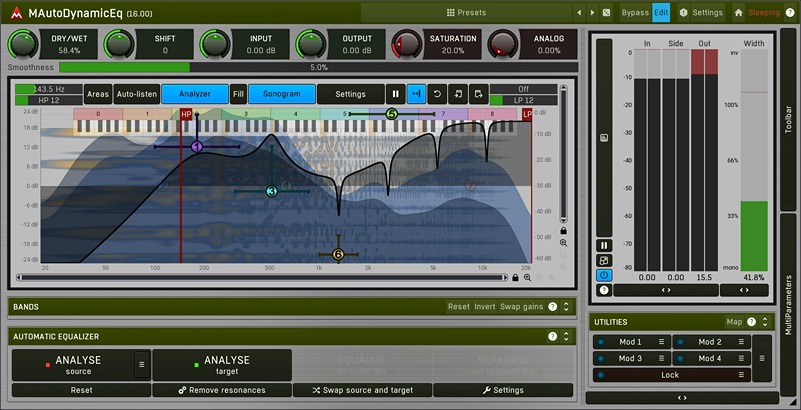This screenshot has width=801, height=410.
Task: Enable Mod 2 power toggle
Action: (680, 342)
